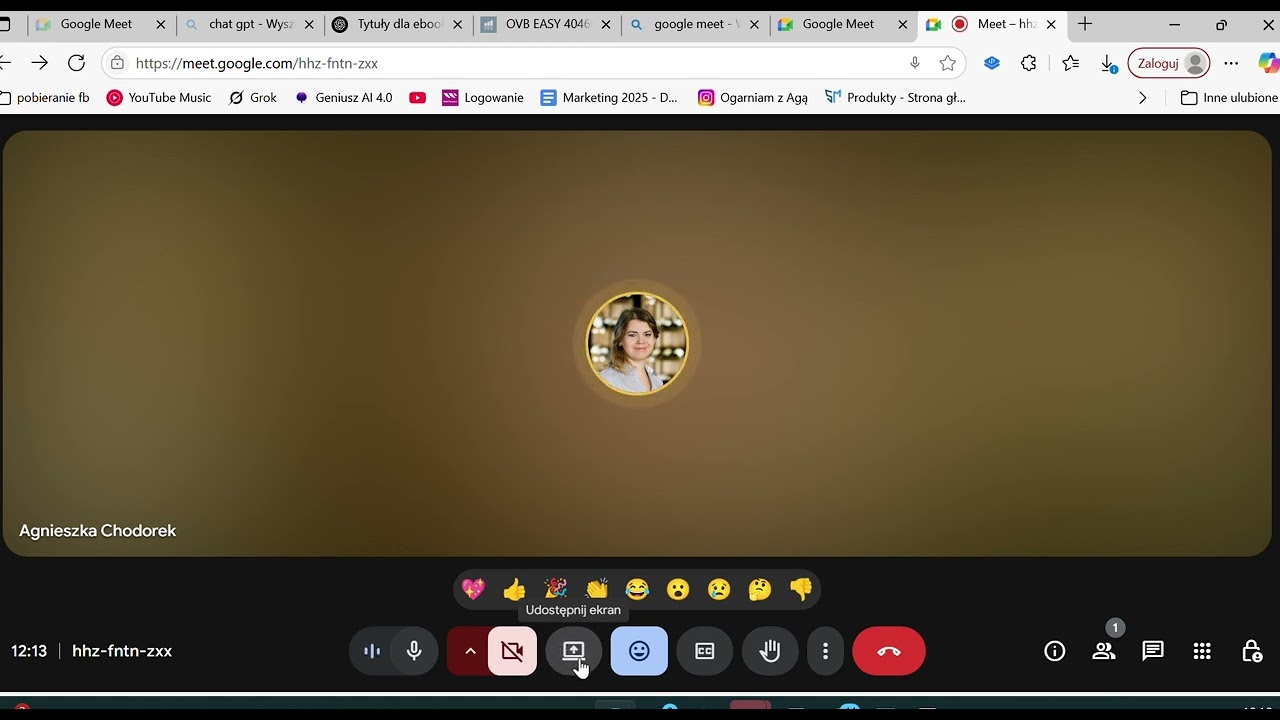1280x720 pixels.
Task: Add this page to favorites star
Action: tap(947, 63)
